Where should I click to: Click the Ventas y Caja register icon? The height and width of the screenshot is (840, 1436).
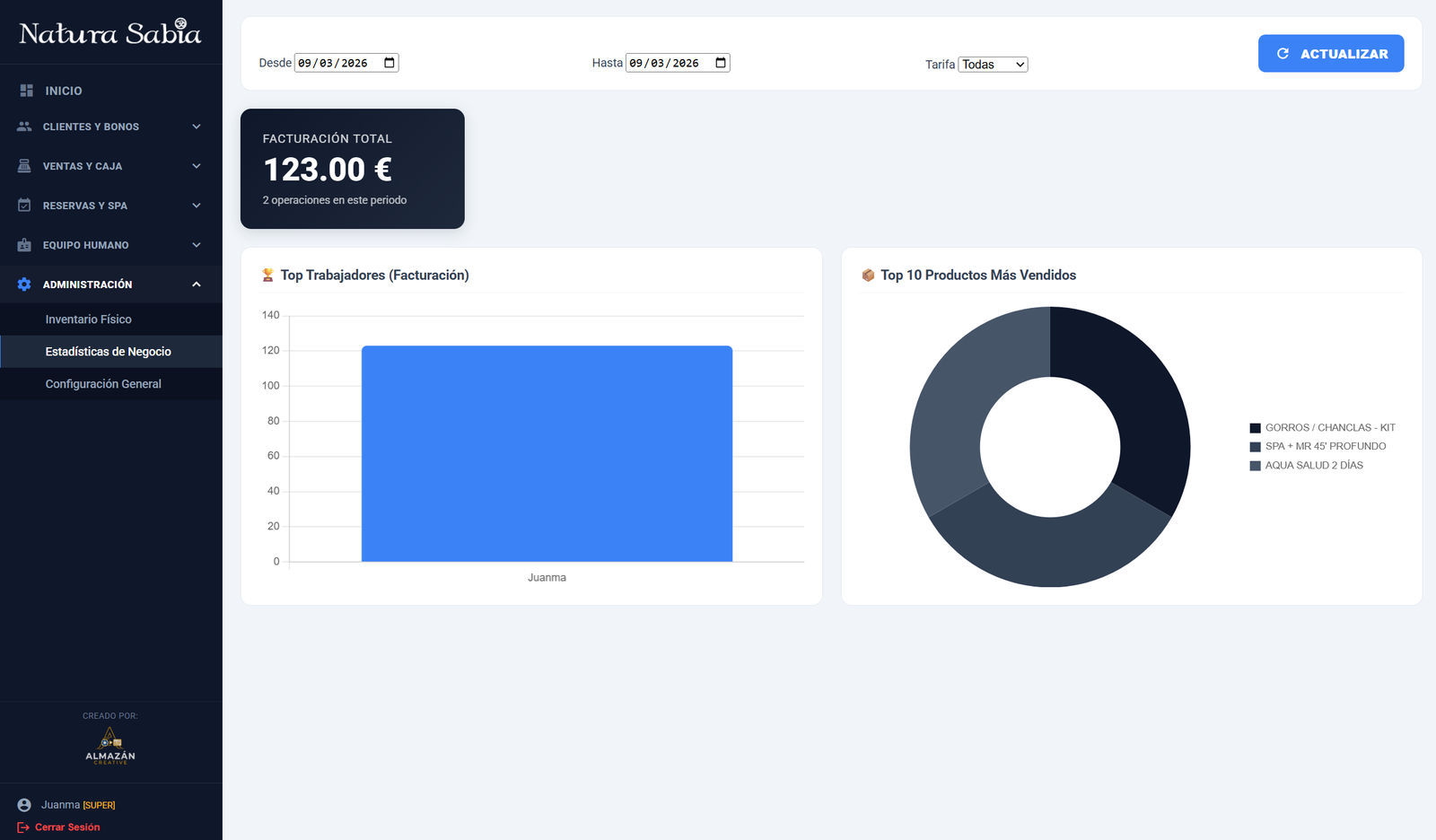[x=24, y=166]
